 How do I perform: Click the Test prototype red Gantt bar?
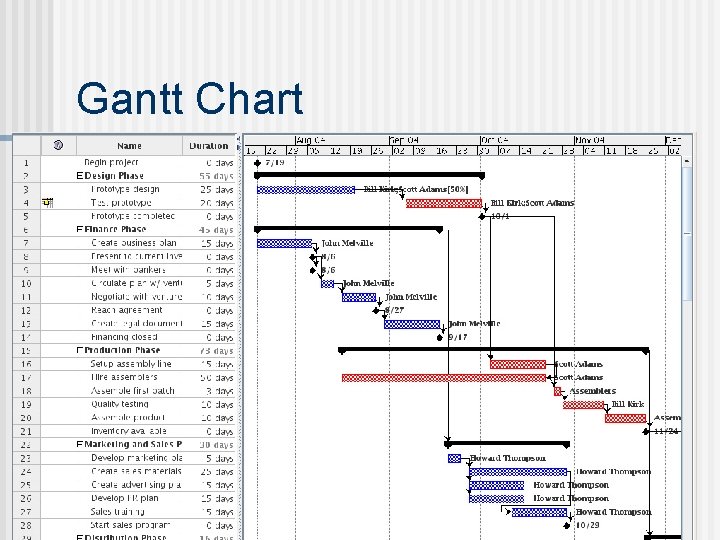444,203
